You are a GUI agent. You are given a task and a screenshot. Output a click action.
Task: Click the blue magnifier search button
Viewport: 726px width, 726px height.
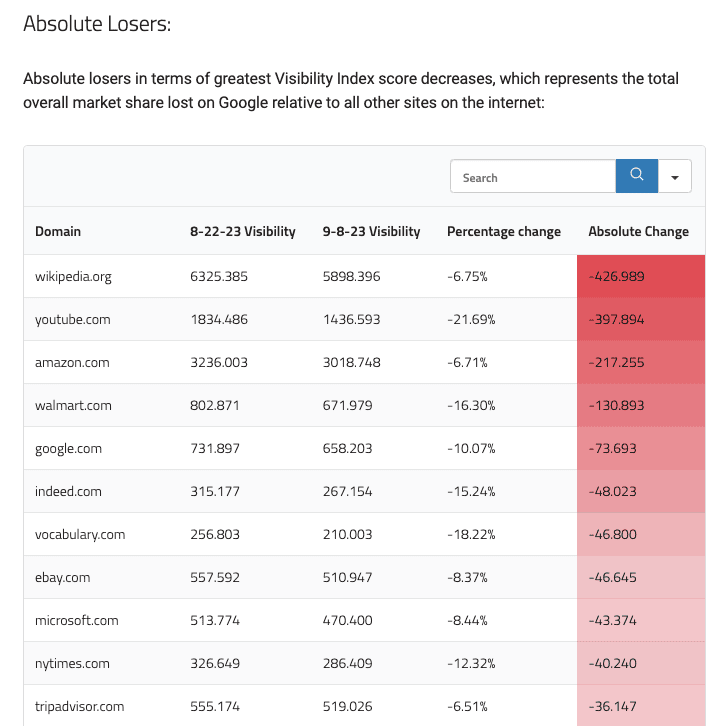637,176
